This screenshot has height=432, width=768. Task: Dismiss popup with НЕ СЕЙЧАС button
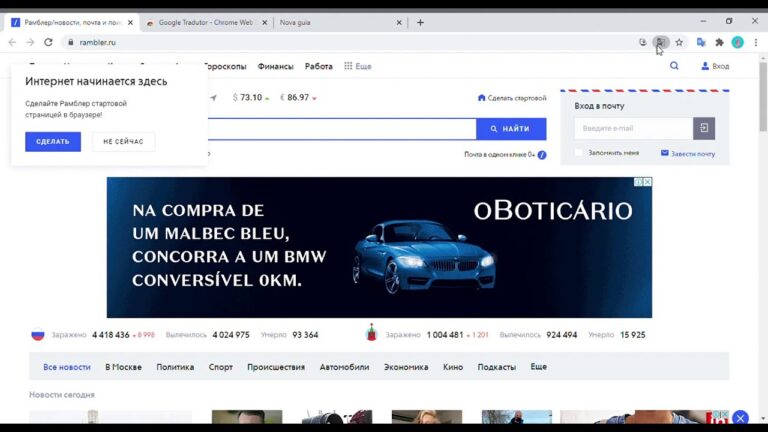click(123, 142)
